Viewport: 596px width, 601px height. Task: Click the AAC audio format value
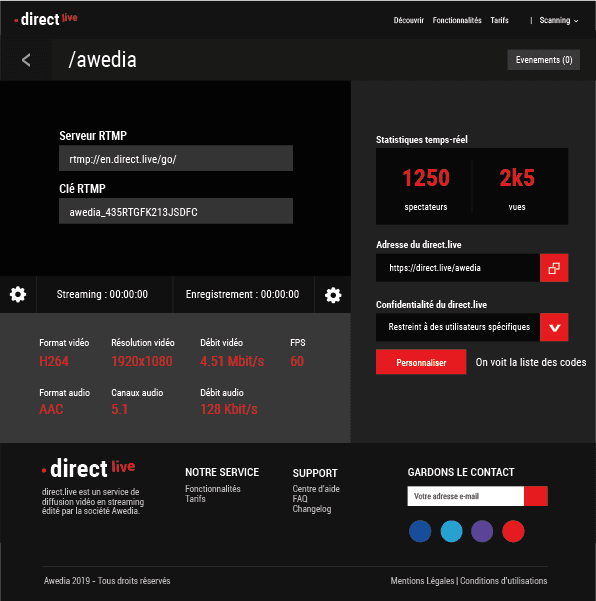coord(51,409)
